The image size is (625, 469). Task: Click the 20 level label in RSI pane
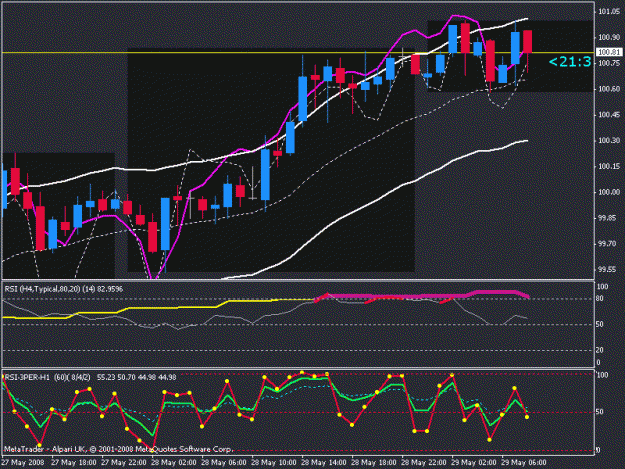coord(600,350)
